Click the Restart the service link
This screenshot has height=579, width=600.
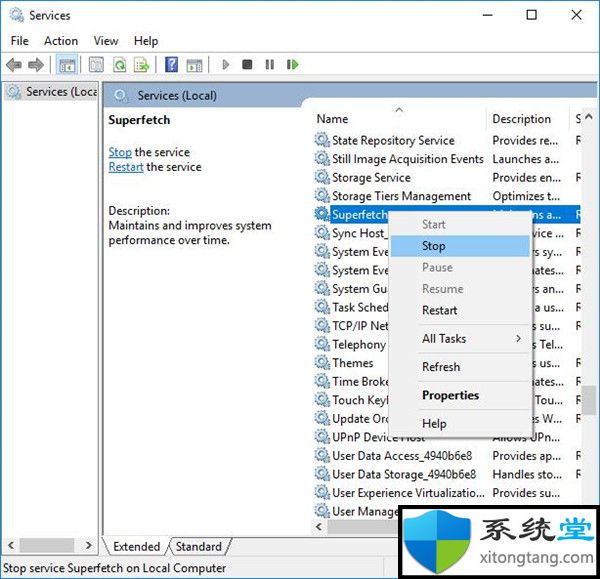click(x=126, y=167)
